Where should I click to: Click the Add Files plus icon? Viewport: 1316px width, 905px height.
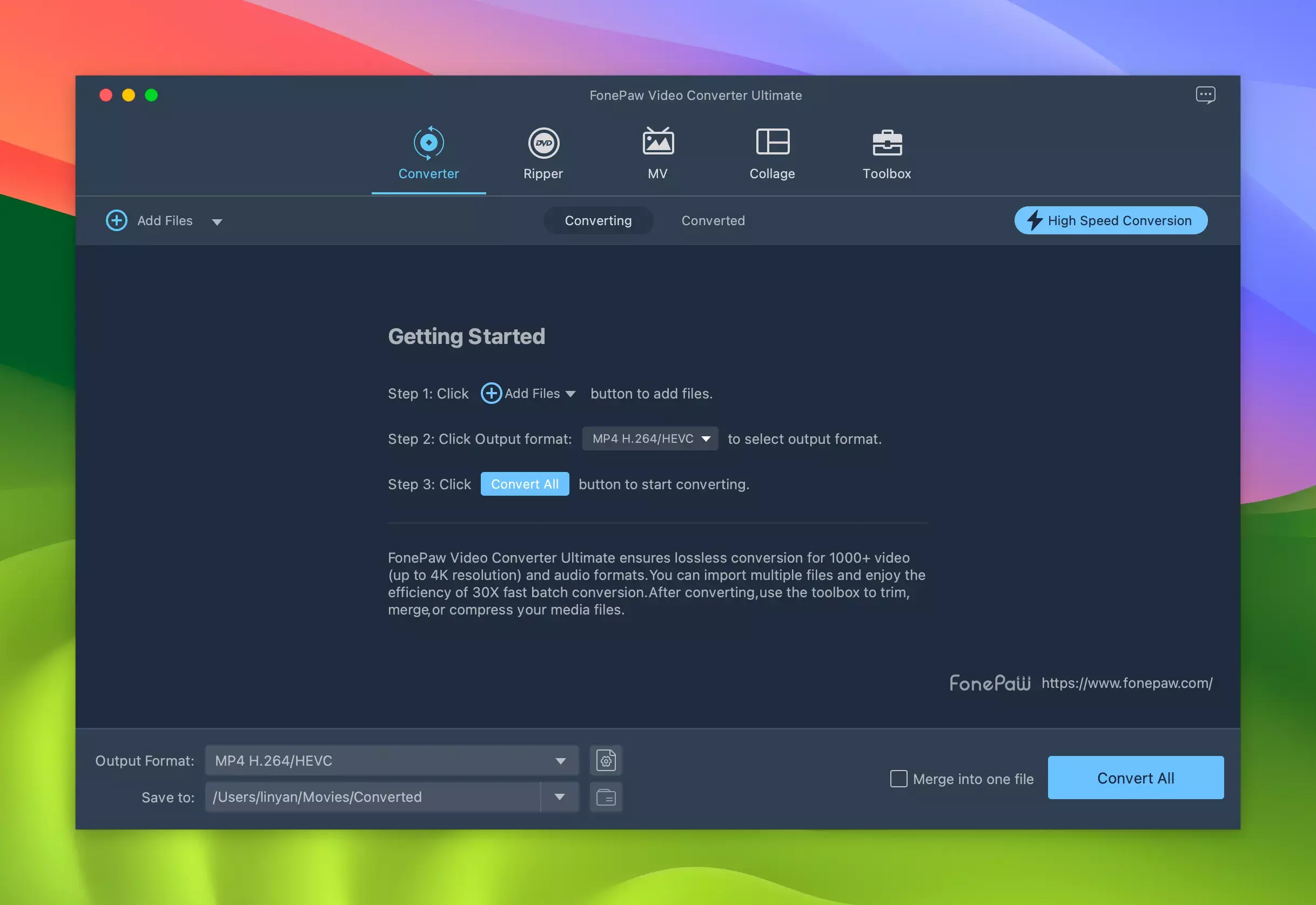pyautogui.click(x=117, y=220)
